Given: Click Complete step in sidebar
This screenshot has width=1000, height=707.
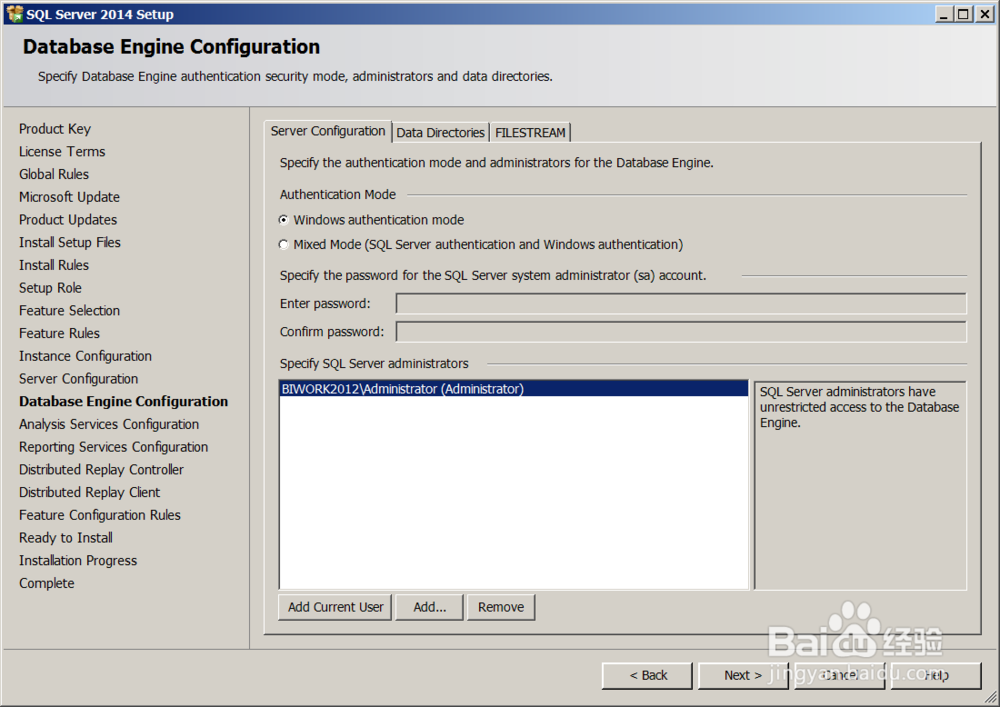Looking at the screenshot, I should (47, 583).
